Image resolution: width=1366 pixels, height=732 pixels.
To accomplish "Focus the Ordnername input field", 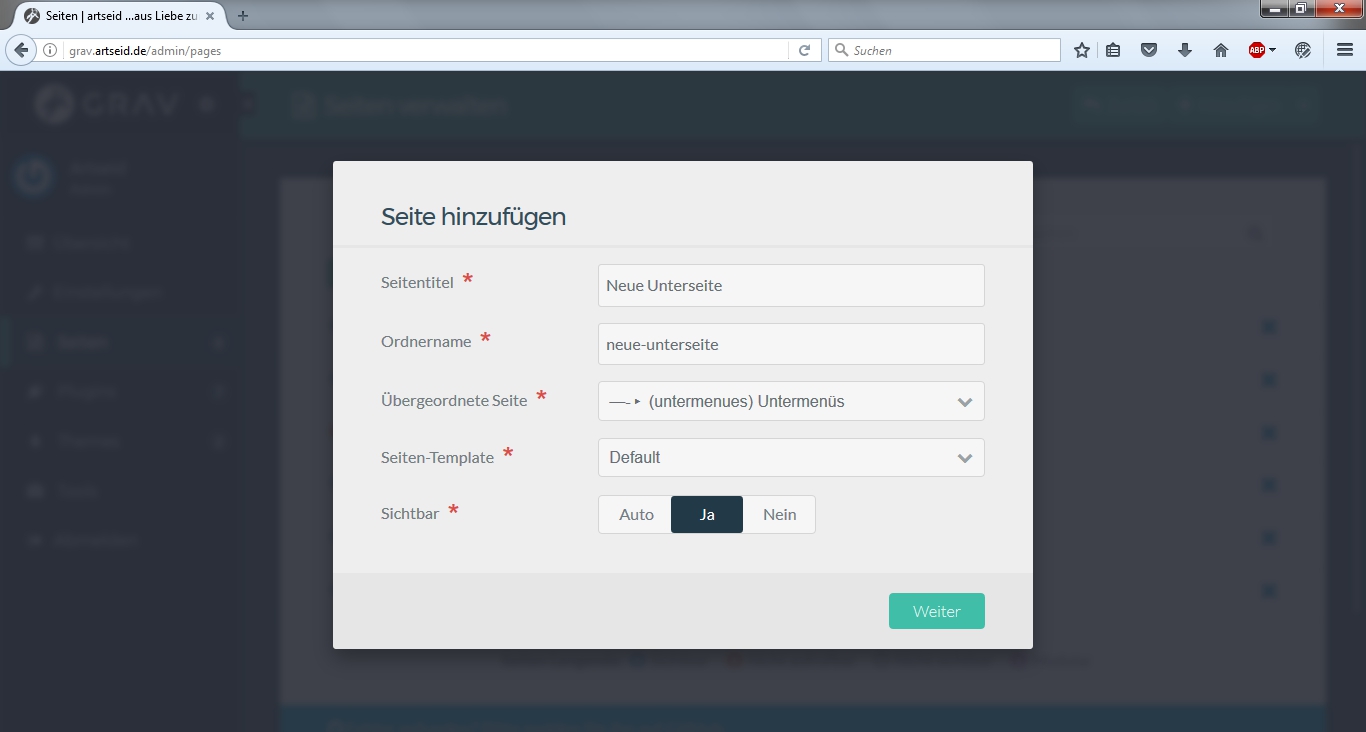I will 790,345.
